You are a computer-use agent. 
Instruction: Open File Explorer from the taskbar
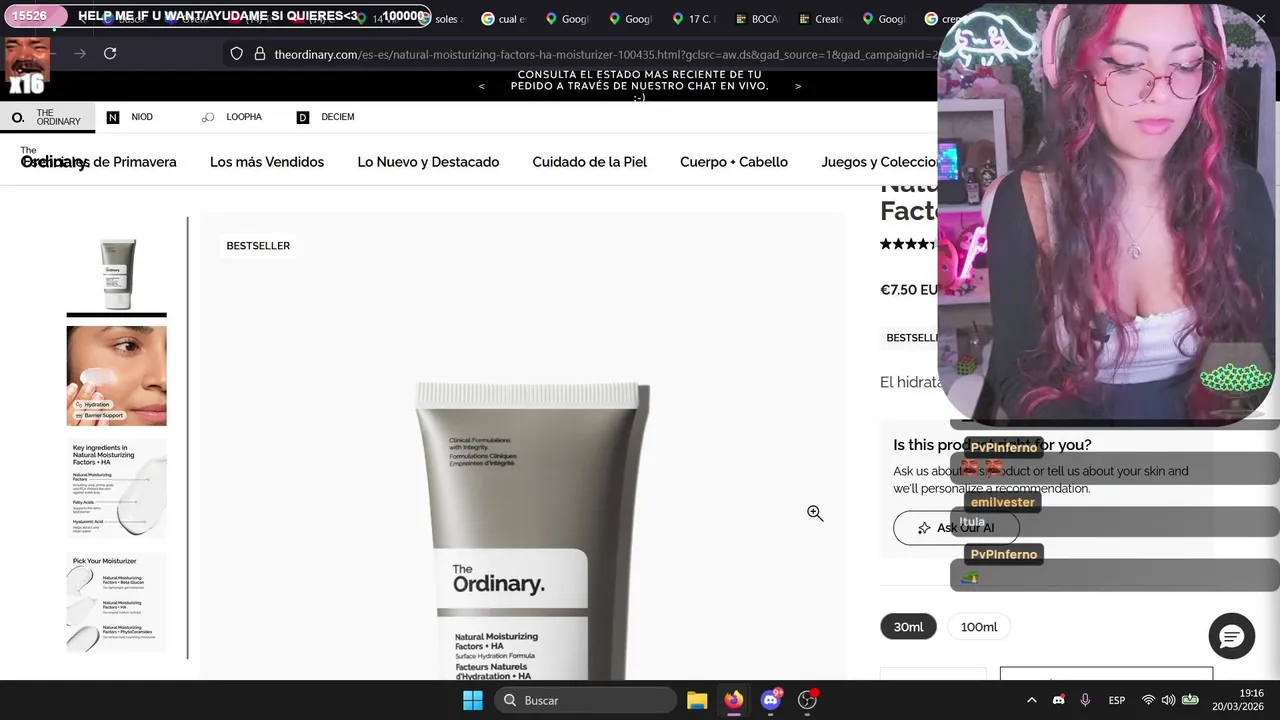pos(697,700)
